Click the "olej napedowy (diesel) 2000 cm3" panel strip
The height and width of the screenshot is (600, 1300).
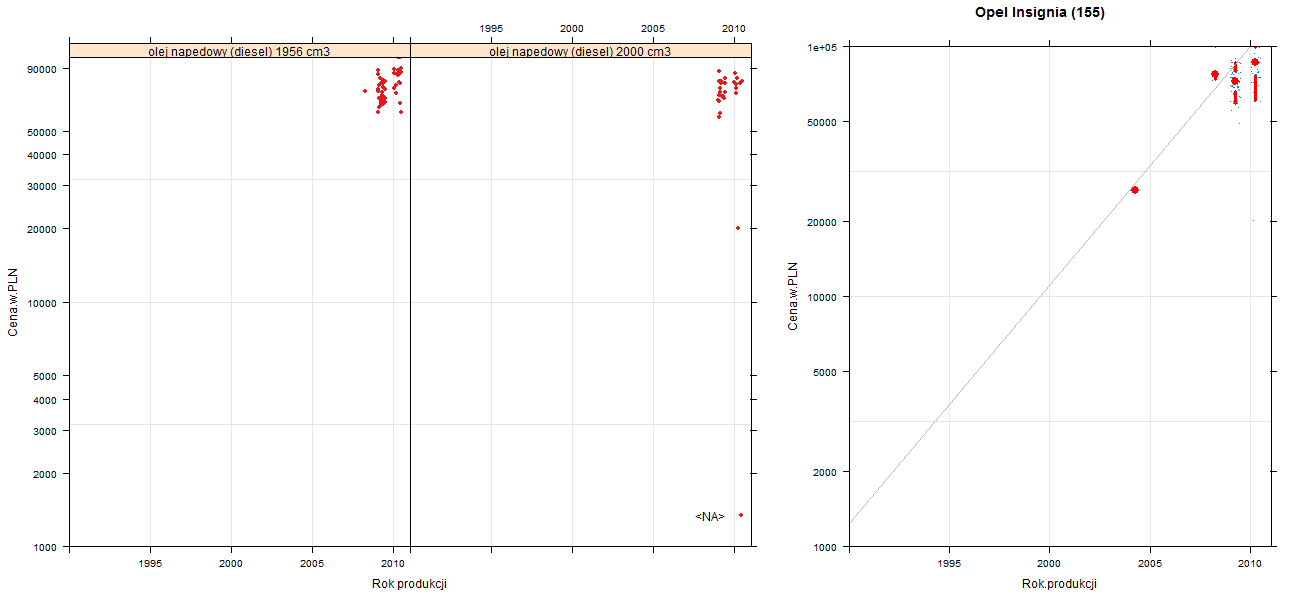pyautogui.click(x=581, y=51)
